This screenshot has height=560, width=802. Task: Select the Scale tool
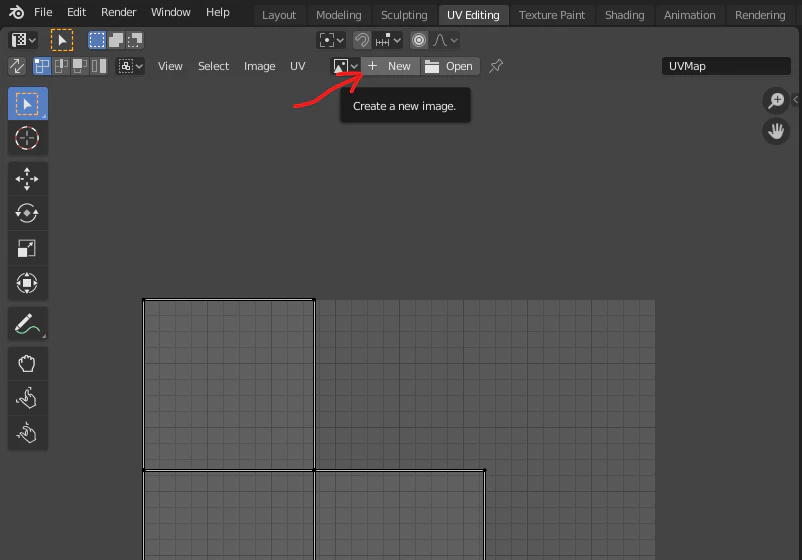click(x=28, y=248)
